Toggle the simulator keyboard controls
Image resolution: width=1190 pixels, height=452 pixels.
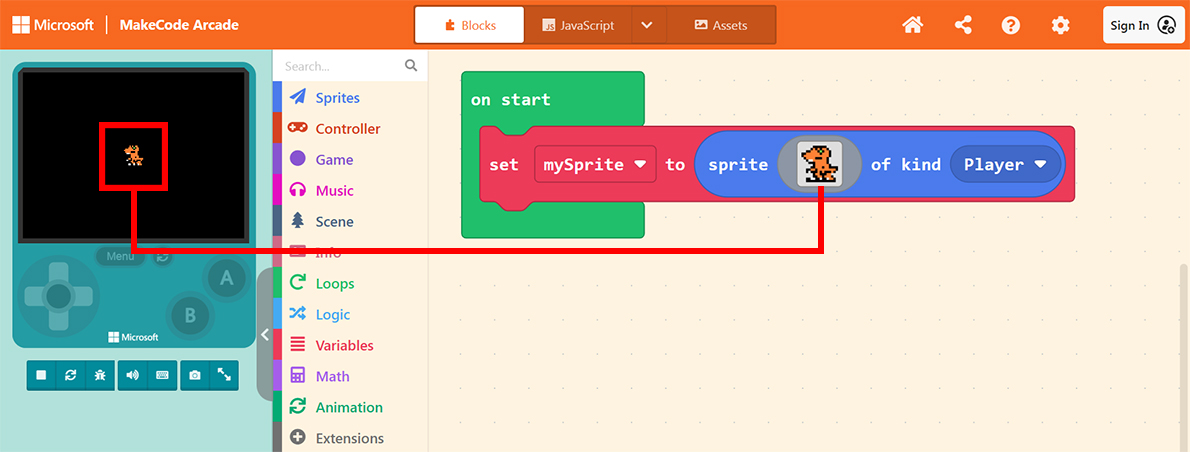161,375
